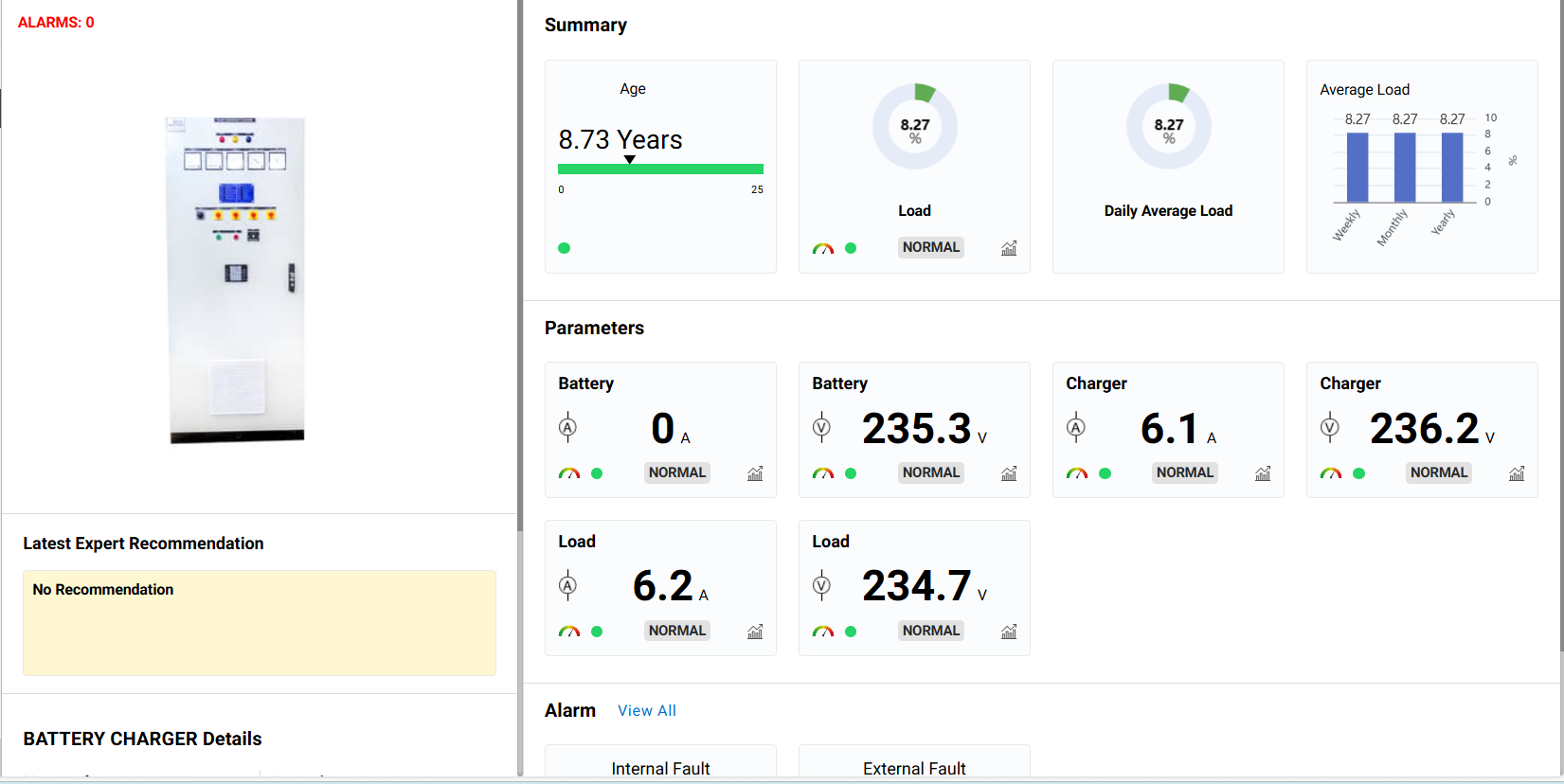Click NORMAL status badge on Load summary card
The height and width of the screenshot is (784, 1564).
pyautogui.click(x=931, y=247)
